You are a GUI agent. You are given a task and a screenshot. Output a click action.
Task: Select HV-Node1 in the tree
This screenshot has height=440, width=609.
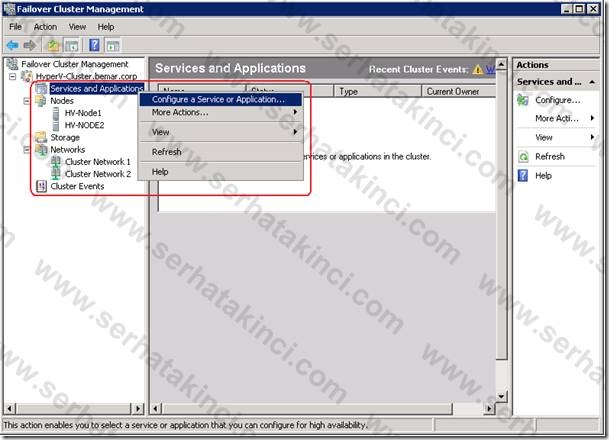[x=83, y=113]
